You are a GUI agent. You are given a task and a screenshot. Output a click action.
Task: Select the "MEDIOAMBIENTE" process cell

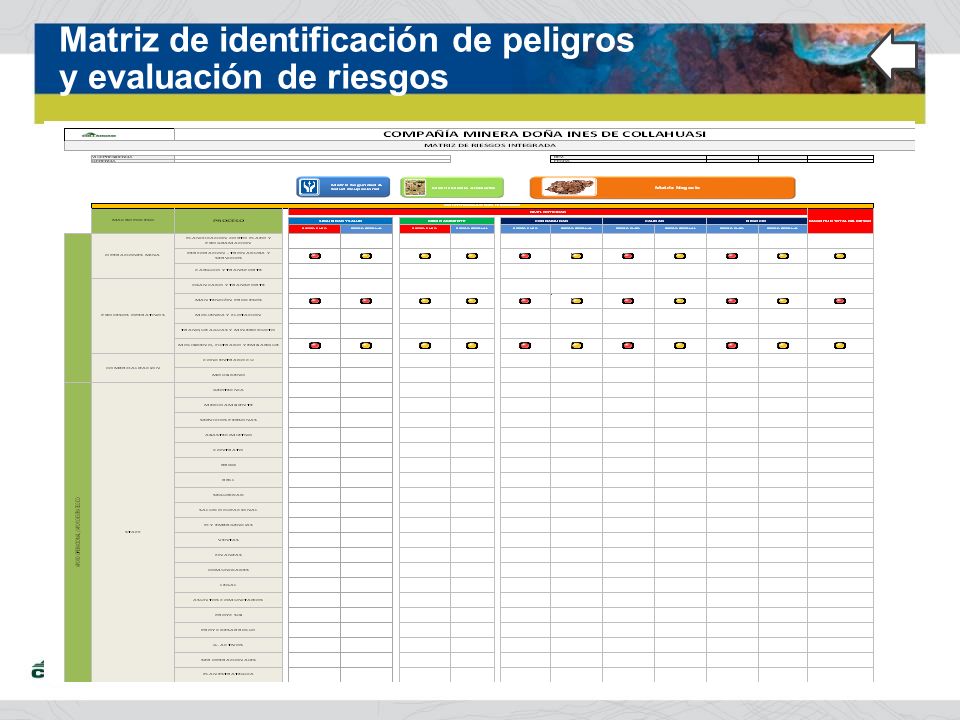pyautogui.click(x=228, y=405)
